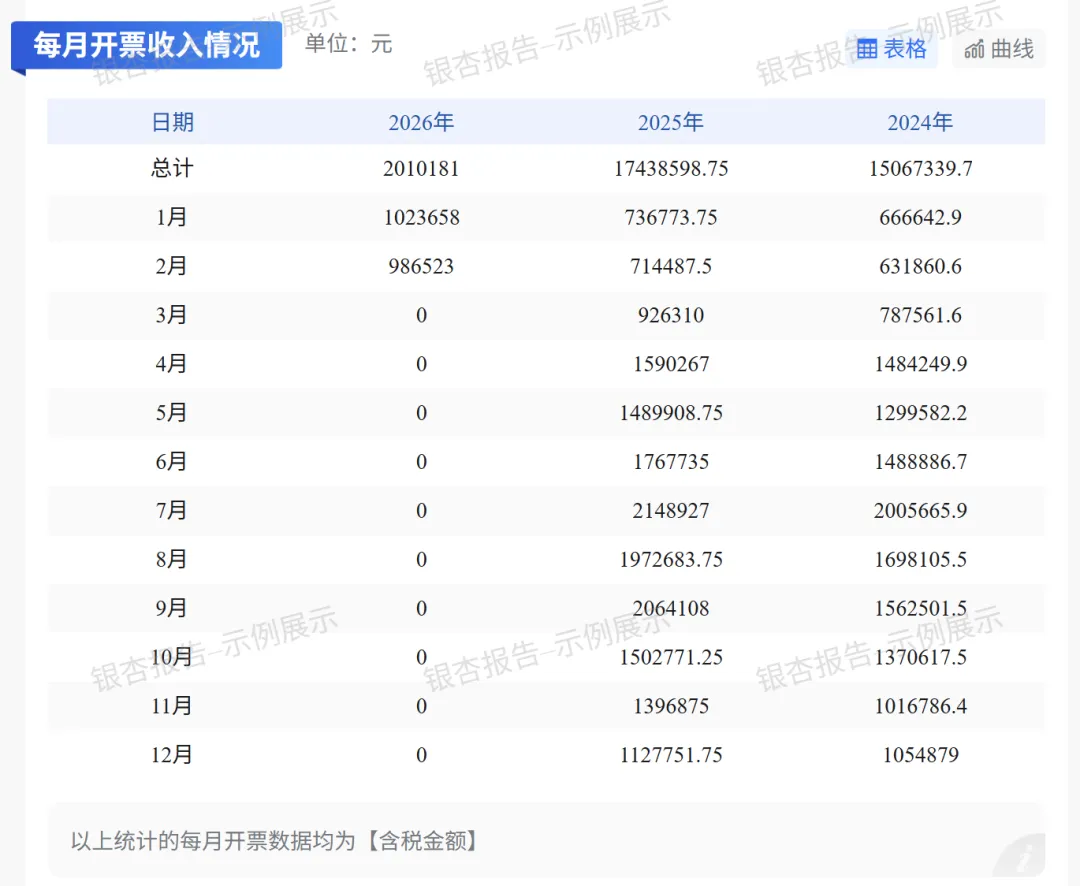Image resolution: width=1080 pixels, height=886 pixels.
Task: Click the 12月 row label
Action: 172,755
